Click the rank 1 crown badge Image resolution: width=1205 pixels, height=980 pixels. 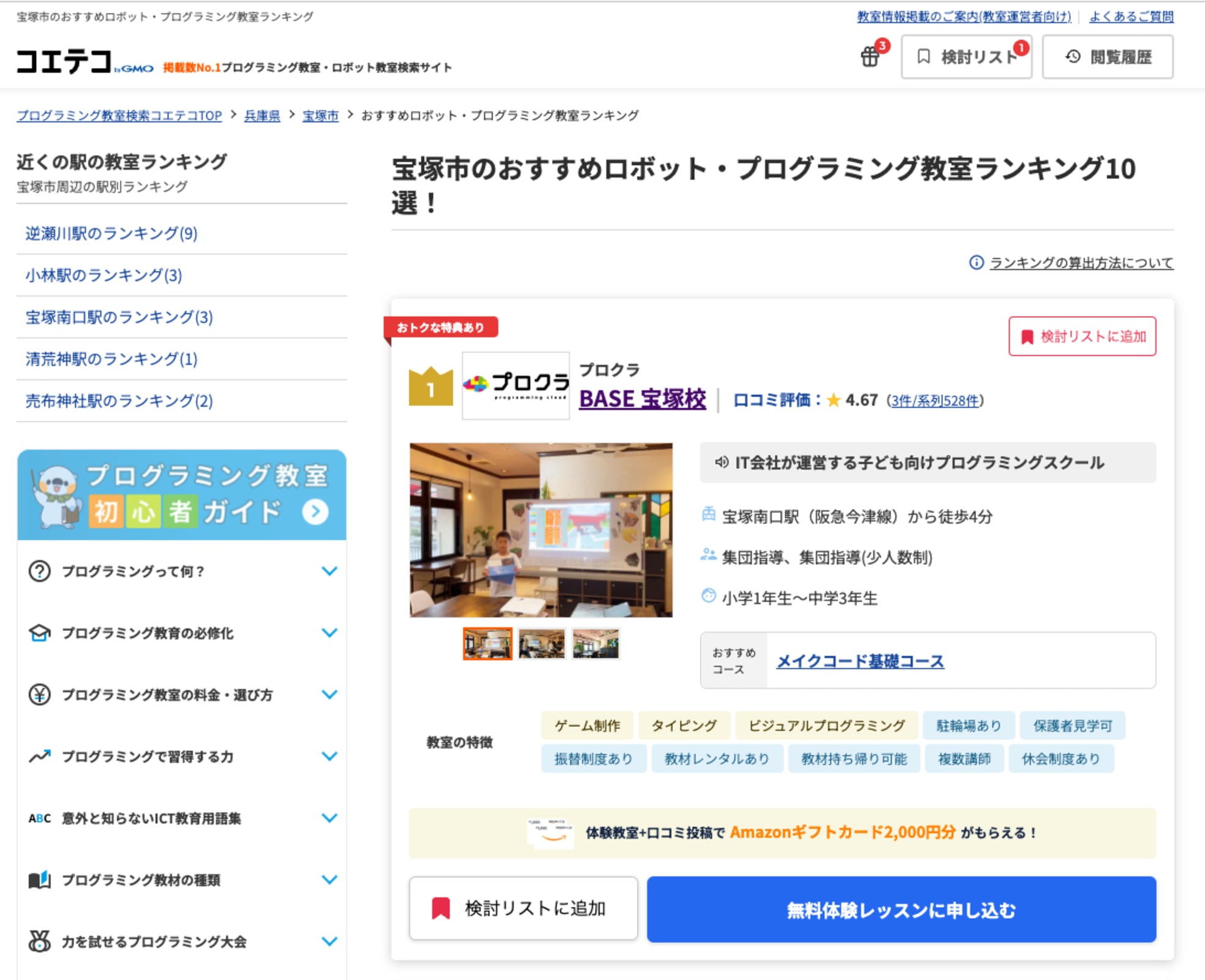[x=431, y=386]
